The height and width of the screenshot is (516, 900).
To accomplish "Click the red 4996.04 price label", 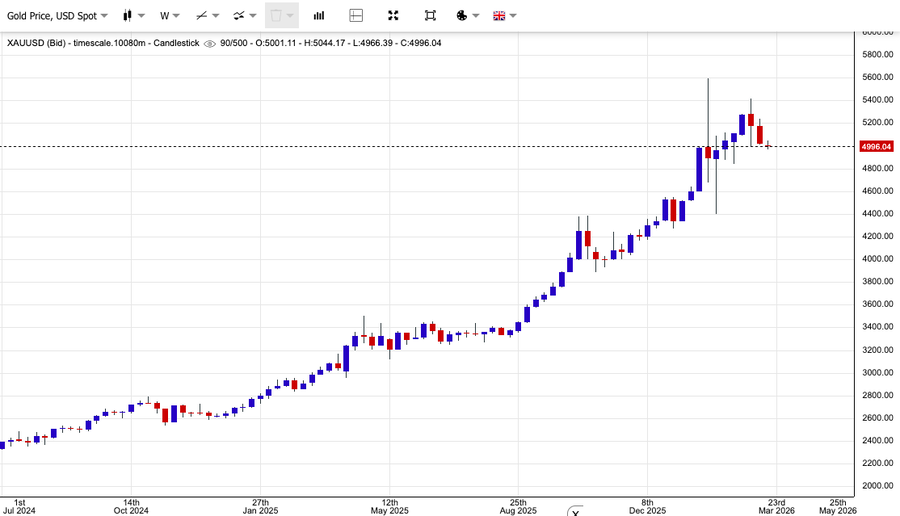I will tap(876, 146).
